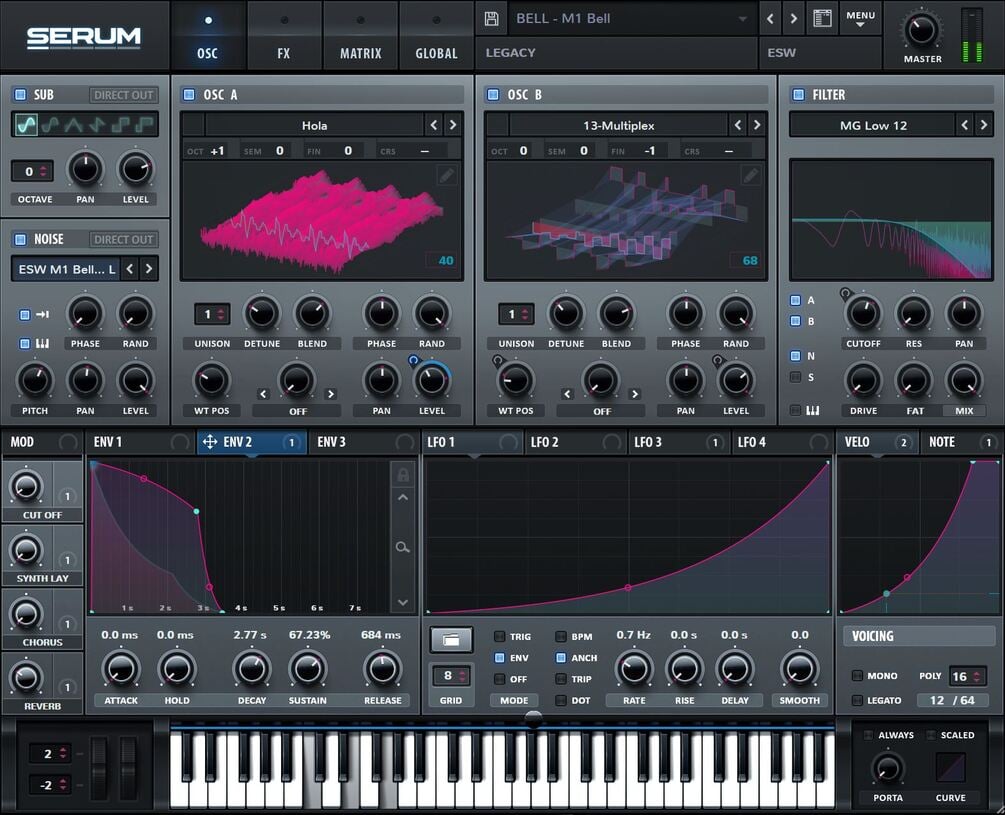
Task: Click the folder icon in the envelope section
Action: 451,641
